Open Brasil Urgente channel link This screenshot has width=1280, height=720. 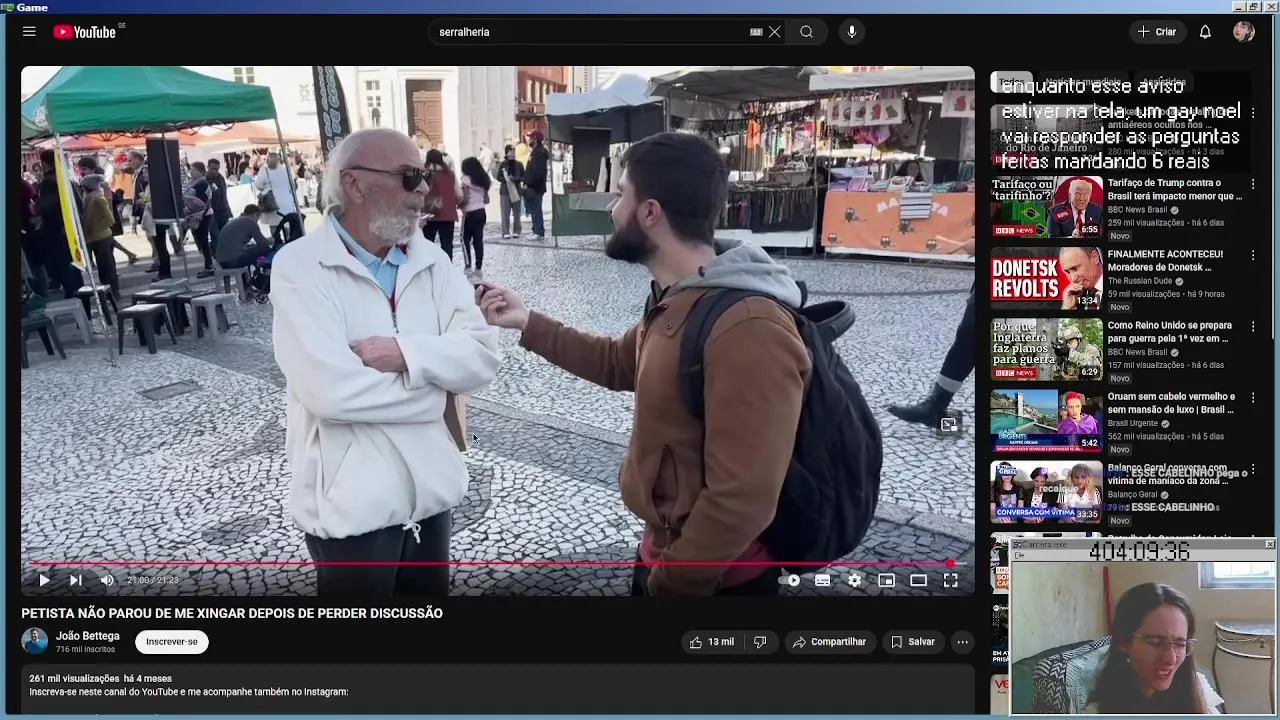pos(1133,423)
